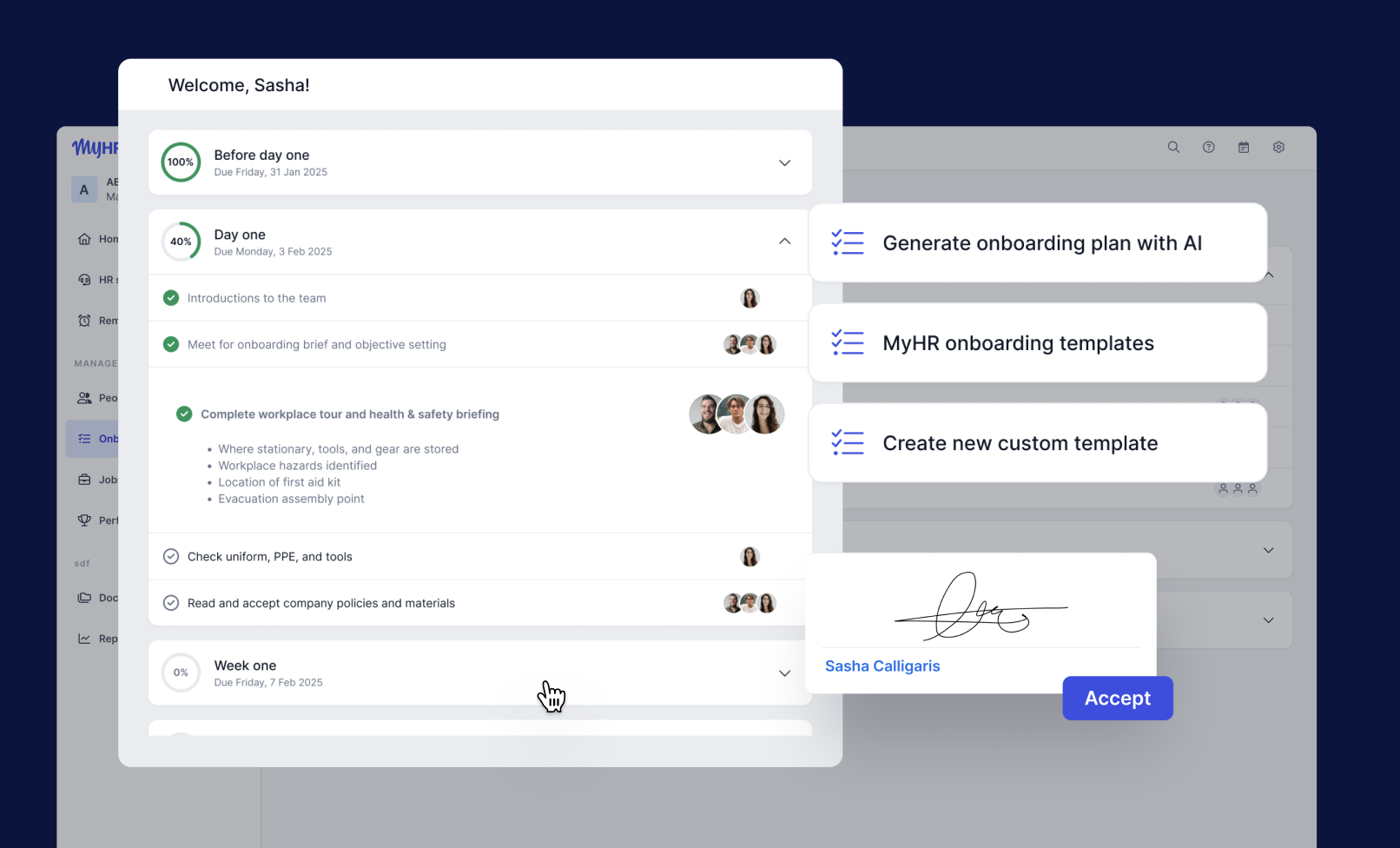Open the settings gear icon
The image size is (1400, 848).
click(x=1278, y=148)
